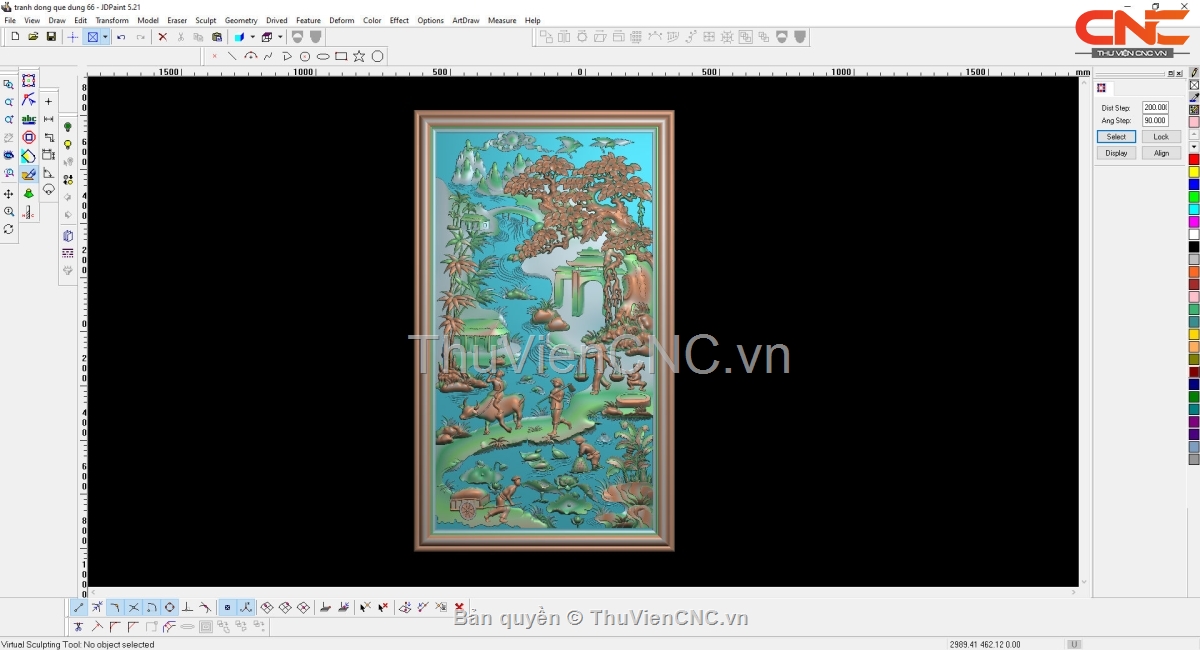Select the eyedropper color picker icon
The image size is (1200, 650).
pyautogui.click(x=1194, y=98)
